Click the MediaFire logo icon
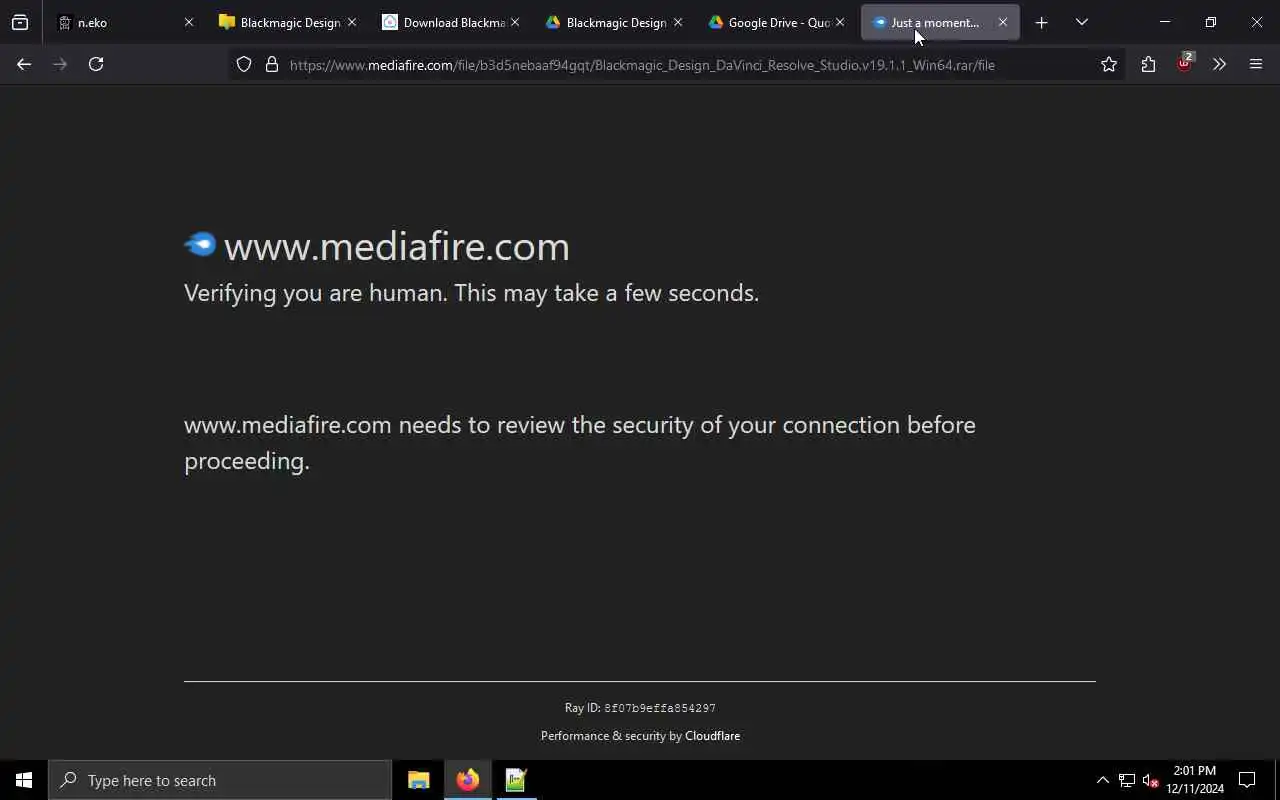 click(x=200, y=244)
